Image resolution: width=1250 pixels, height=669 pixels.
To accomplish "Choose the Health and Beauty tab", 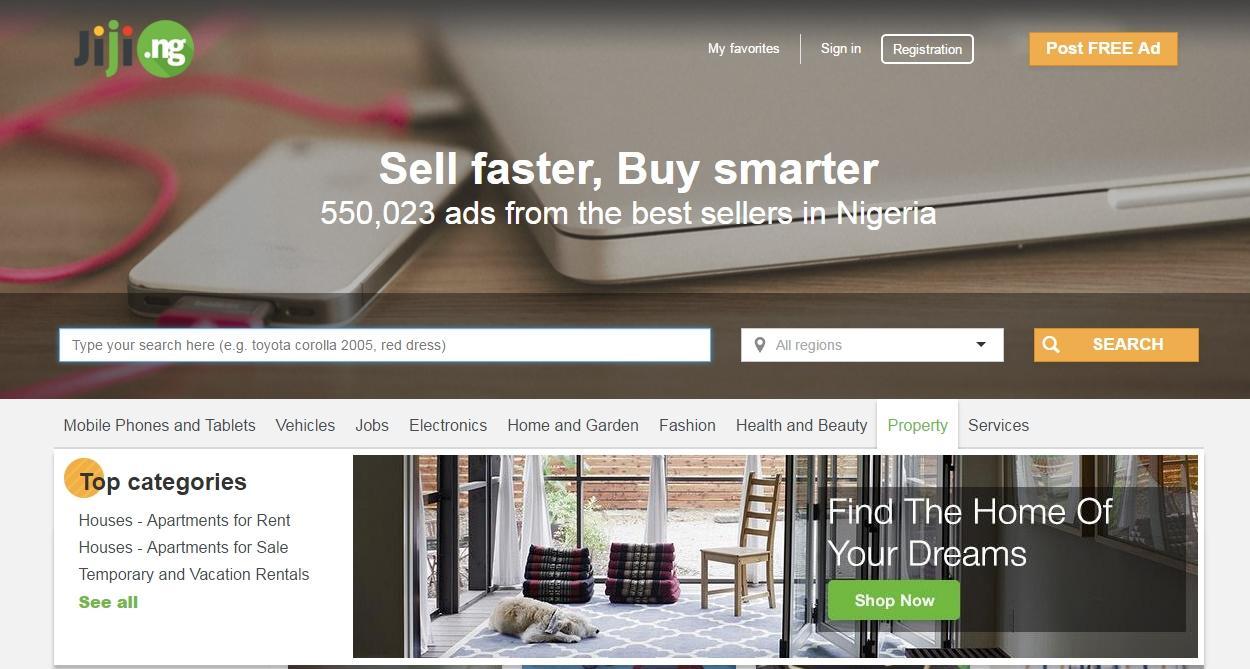I will click(801, 425).
